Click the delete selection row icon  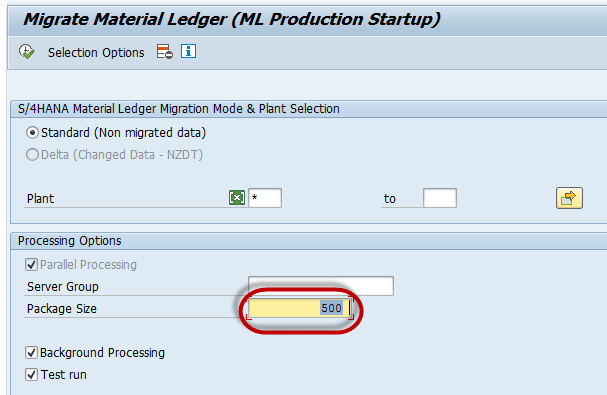point(165,52)
